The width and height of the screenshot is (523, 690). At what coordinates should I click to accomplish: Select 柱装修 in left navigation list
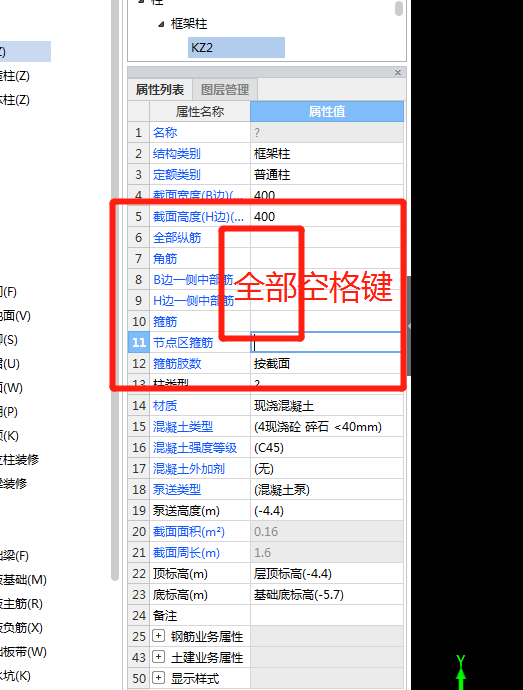point(19,459)
